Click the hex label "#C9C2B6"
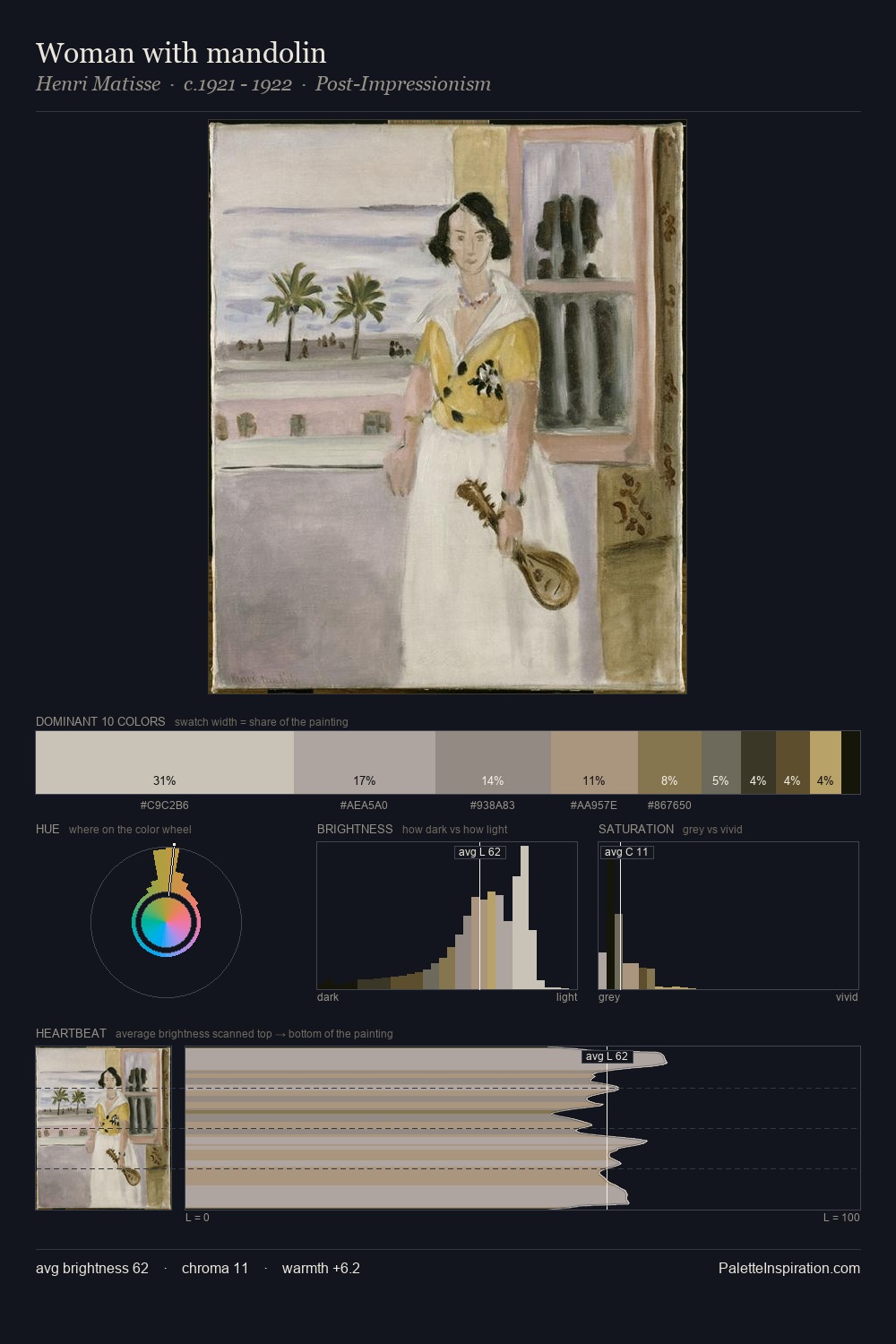The image size is (896, 1344). click(165, 805)
